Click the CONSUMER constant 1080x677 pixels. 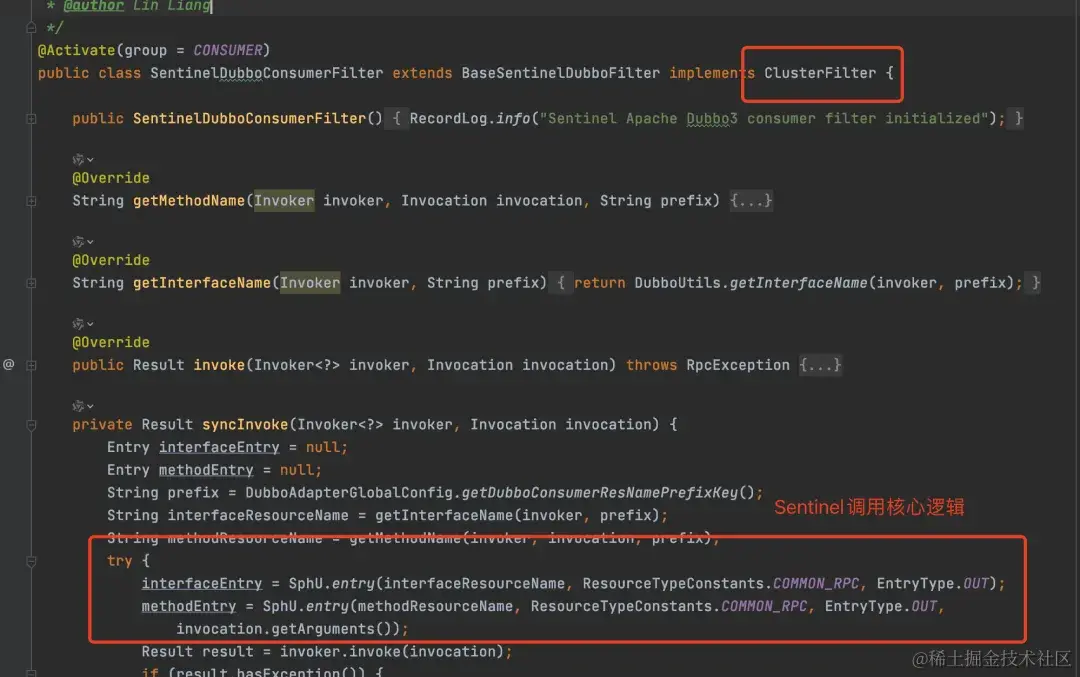point(227,50)
